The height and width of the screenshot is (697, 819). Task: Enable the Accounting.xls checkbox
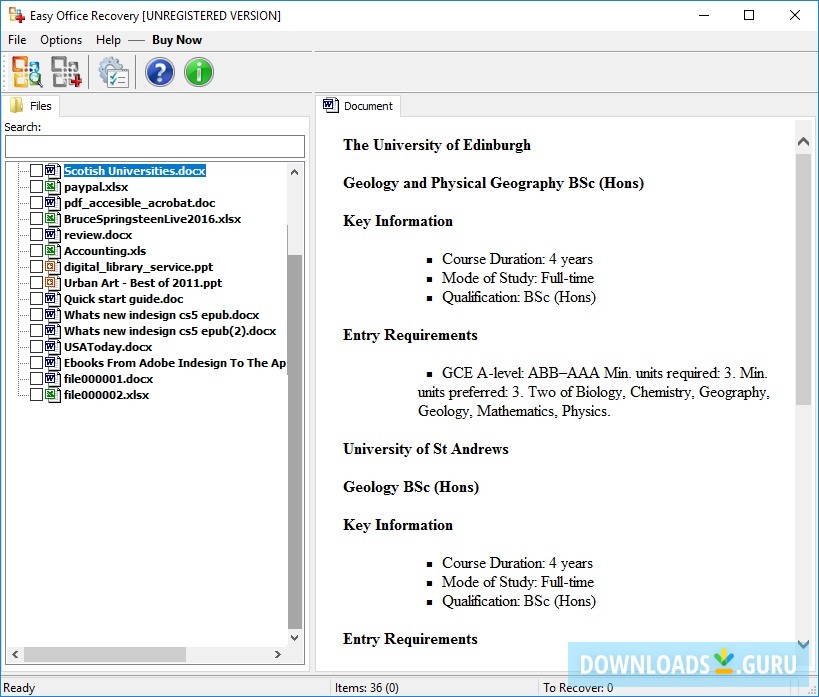coord(36,251)
